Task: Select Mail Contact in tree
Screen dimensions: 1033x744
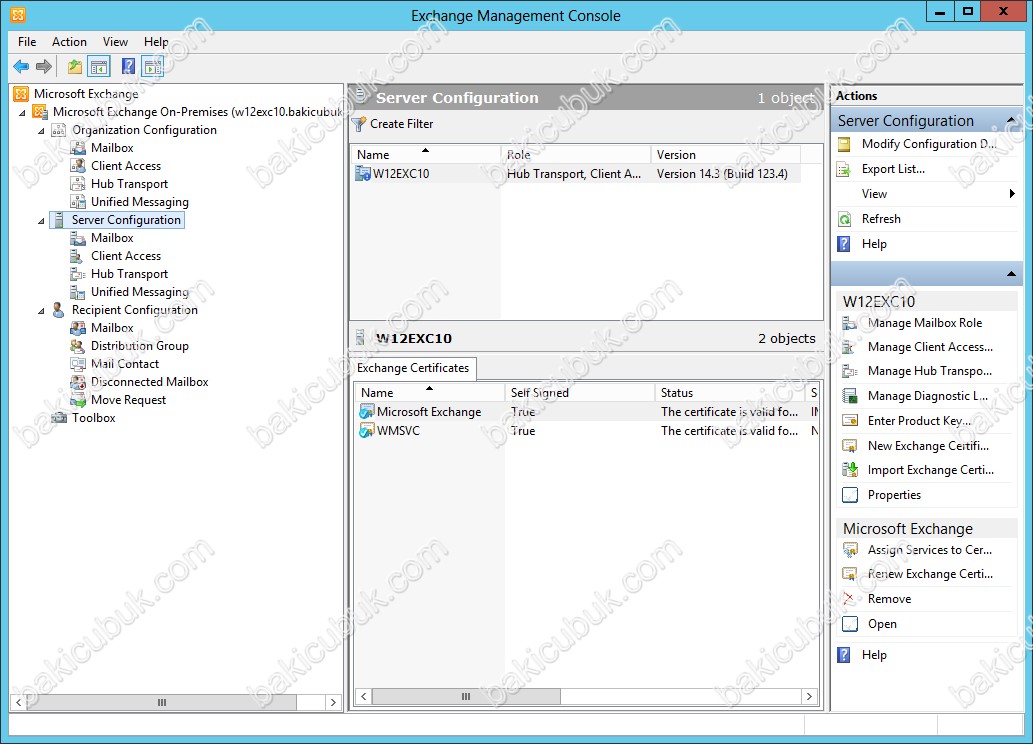Action: (x=125, y=364)
